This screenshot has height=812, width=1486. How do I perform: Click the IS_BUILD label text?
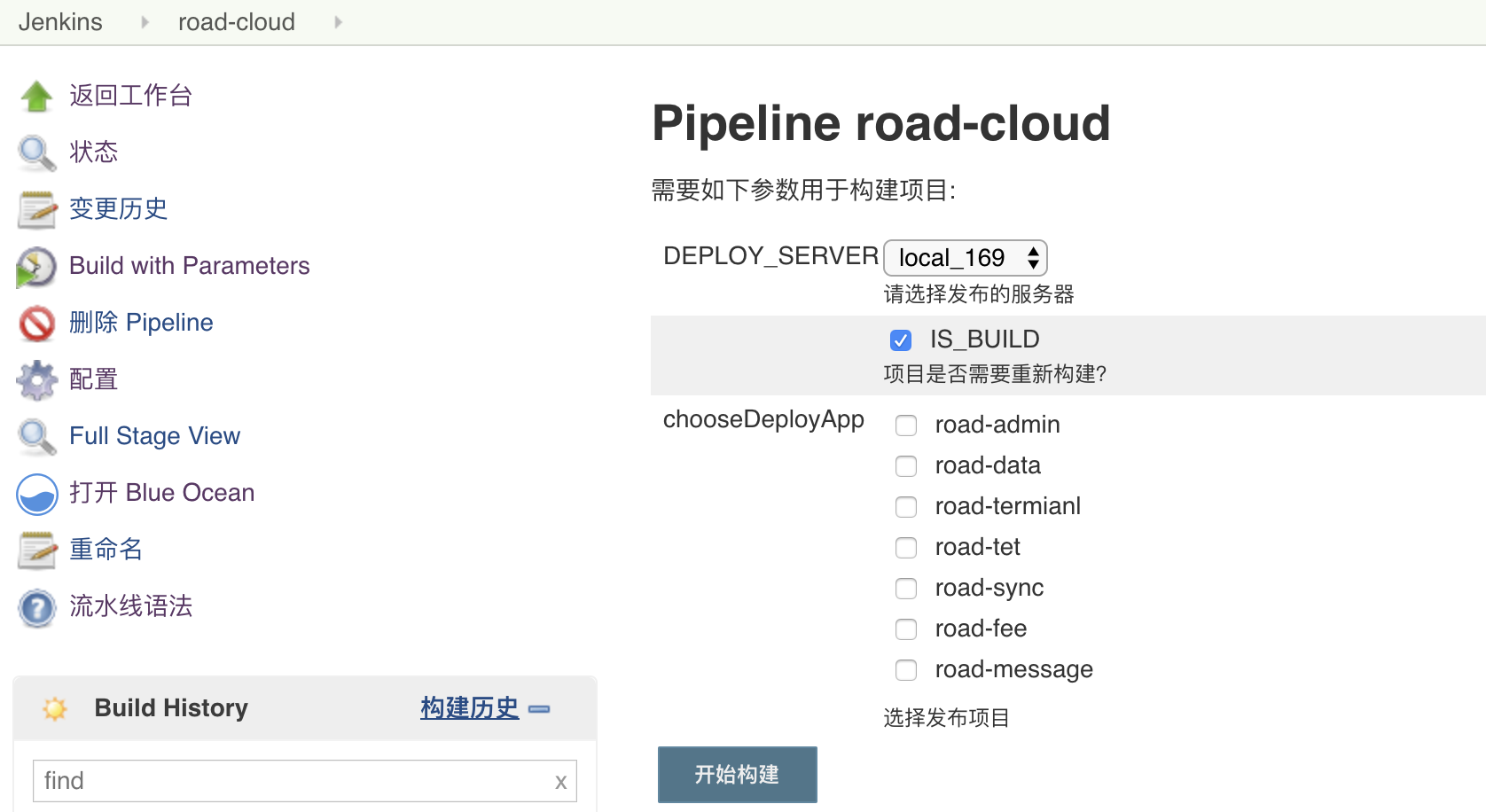pyautogui.click(x=985, y=340)
